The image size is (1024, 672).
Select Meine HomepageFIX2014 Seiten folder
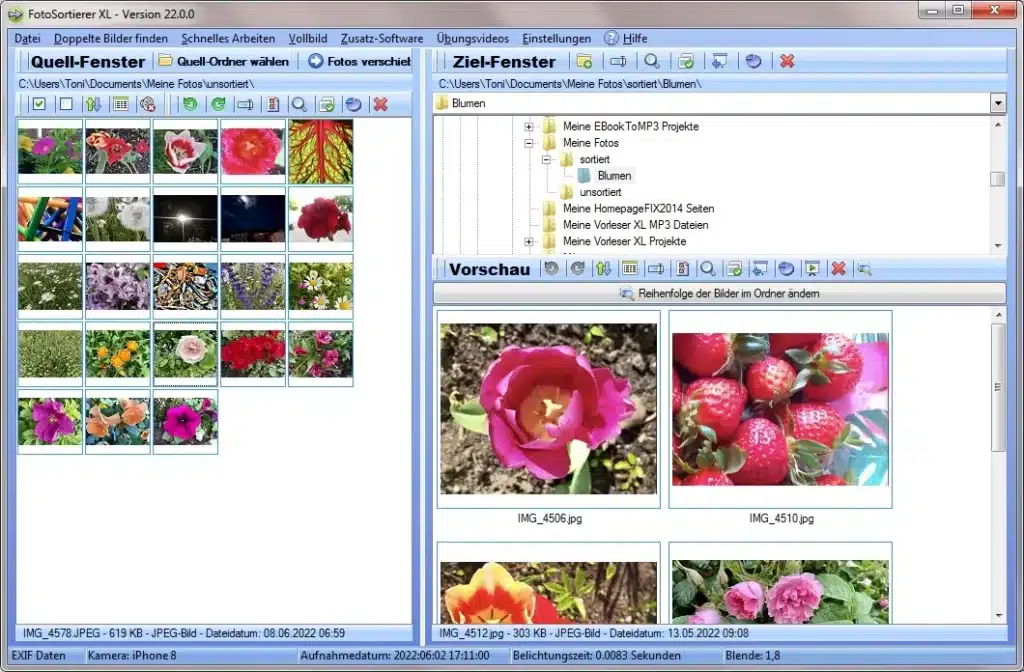coord(638,208)
